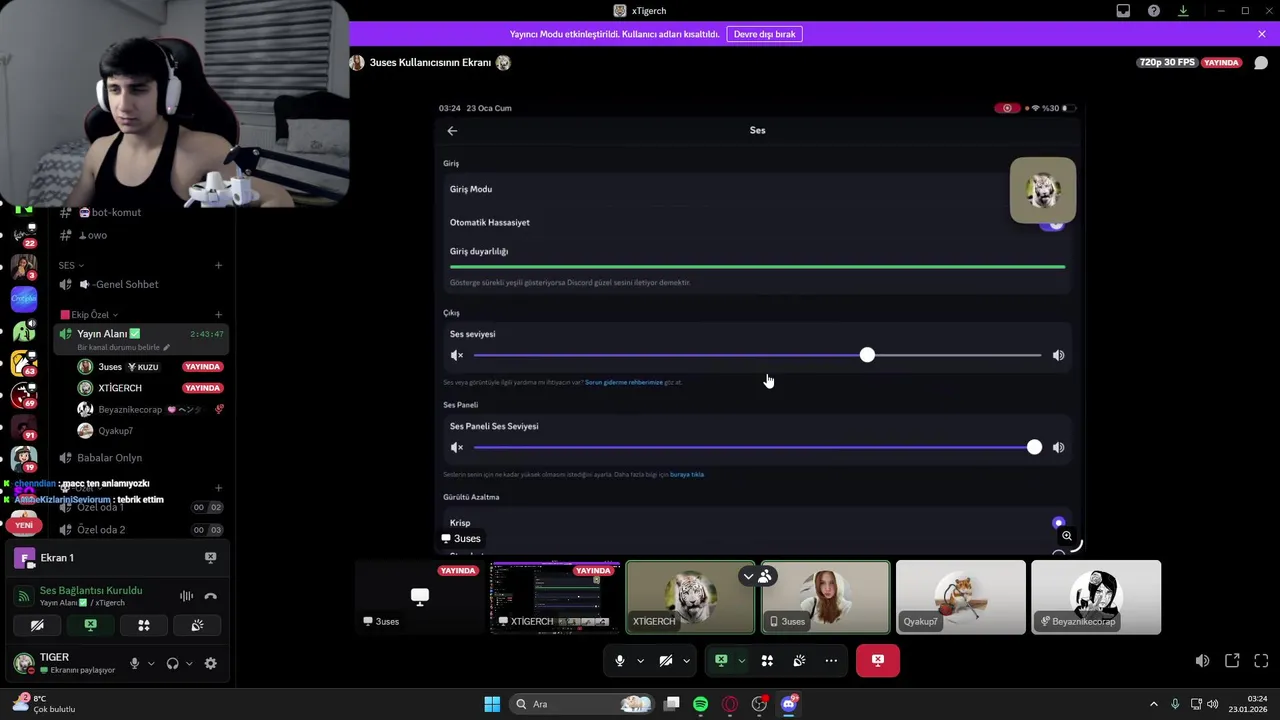
Task: Open Windows Start menu
Action: 492,704
